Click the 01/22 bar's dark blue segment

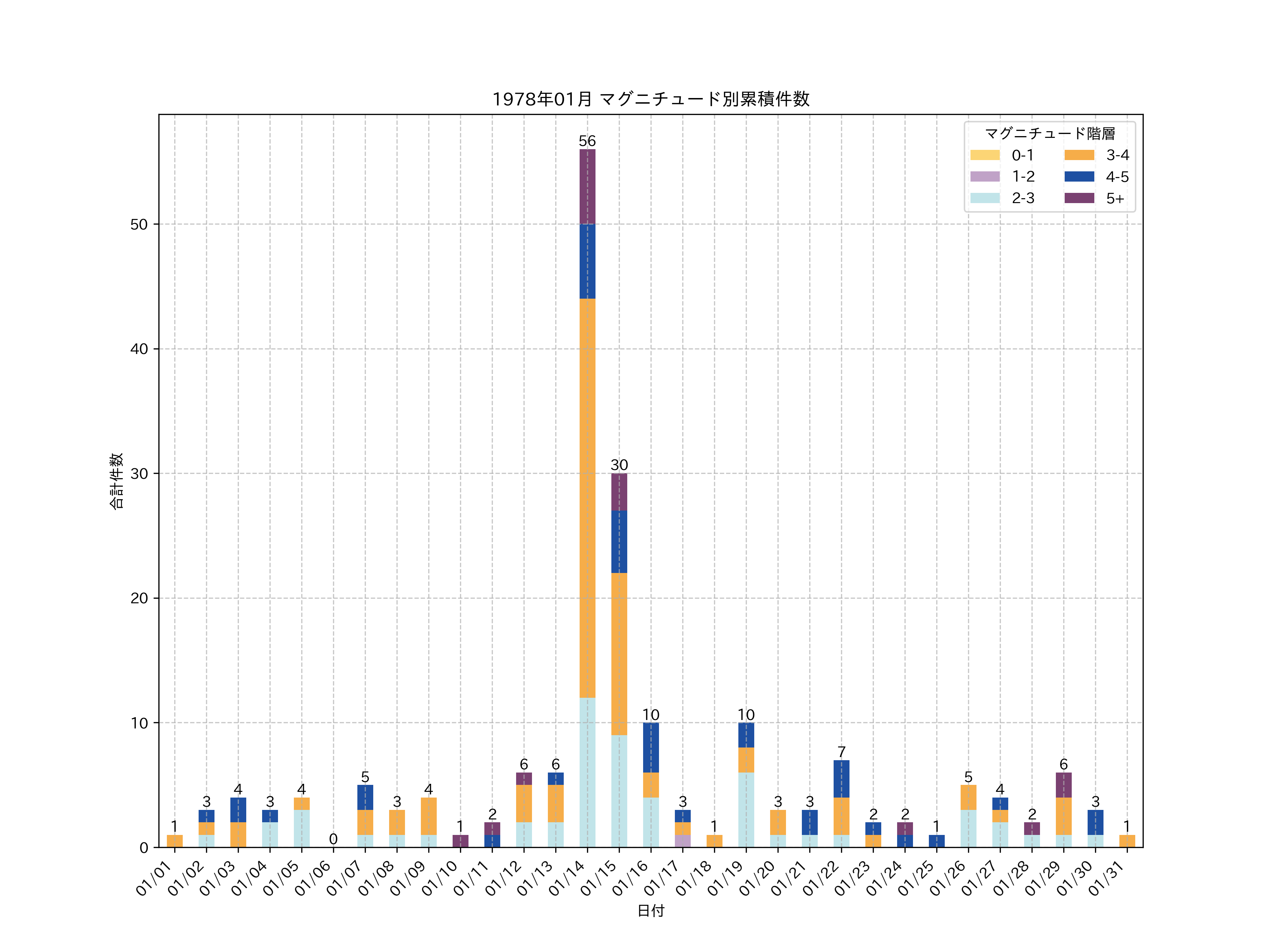click(841, 779)
